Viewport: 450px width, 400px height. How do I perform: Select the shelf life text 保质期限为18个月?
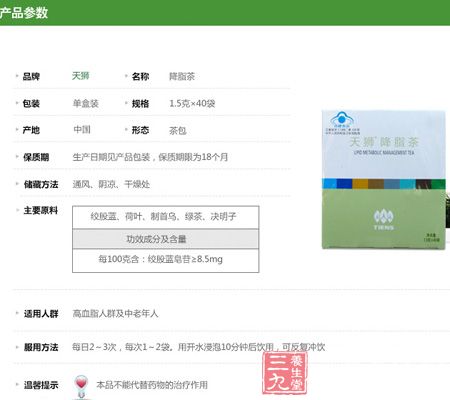pyautogui.click(x=193, y=157)
